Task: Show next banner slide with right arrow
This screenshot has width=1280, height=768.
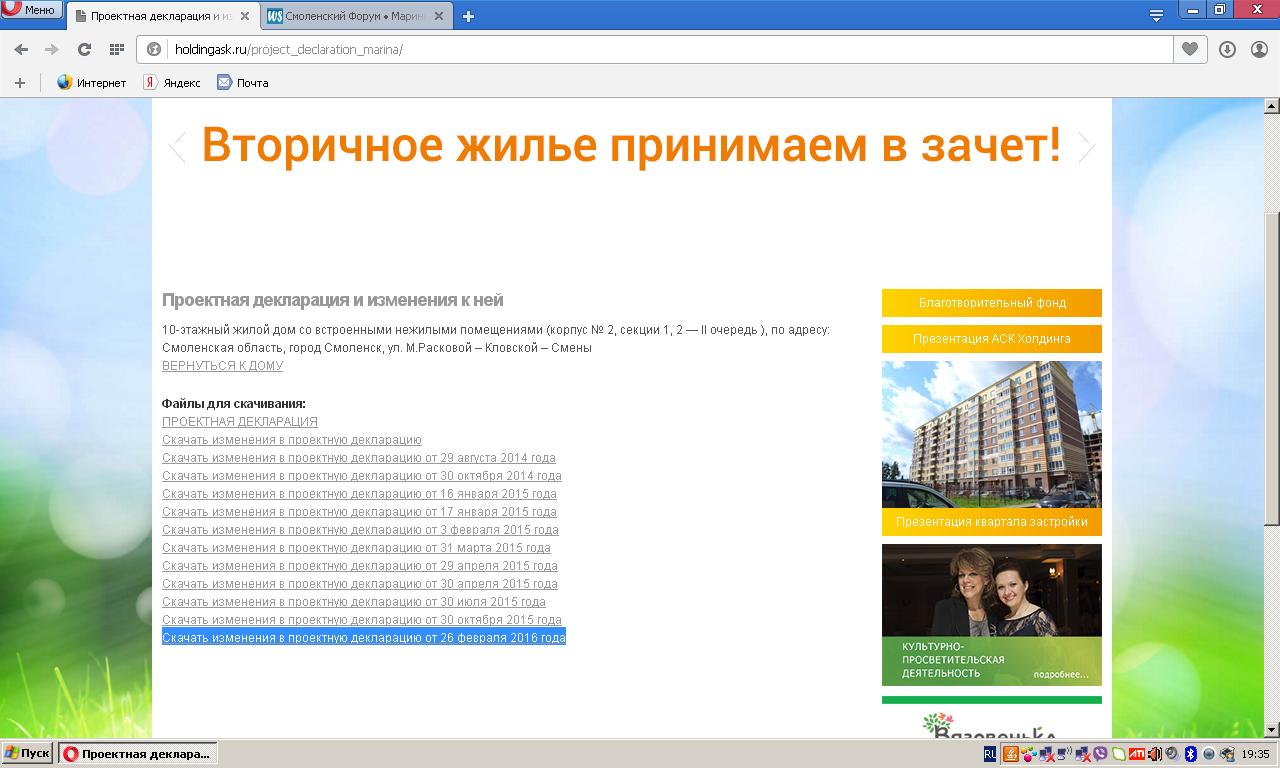Action: pyautogui.click(x=1087, y=147)
